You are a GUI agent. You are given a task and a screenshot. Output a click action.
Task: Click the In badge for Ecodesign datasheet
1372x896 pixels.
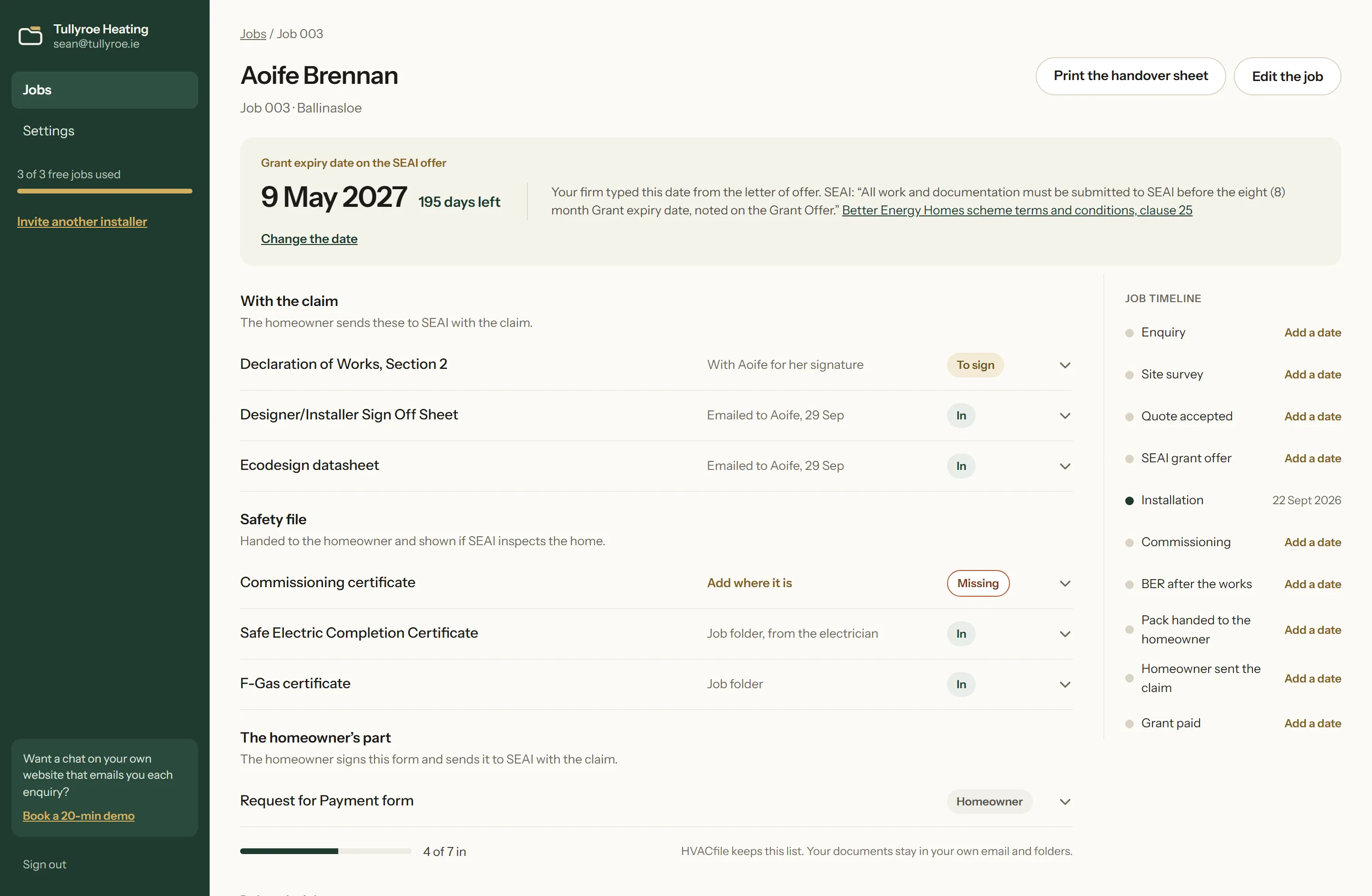pyautogui.click(x=961, y=466)
